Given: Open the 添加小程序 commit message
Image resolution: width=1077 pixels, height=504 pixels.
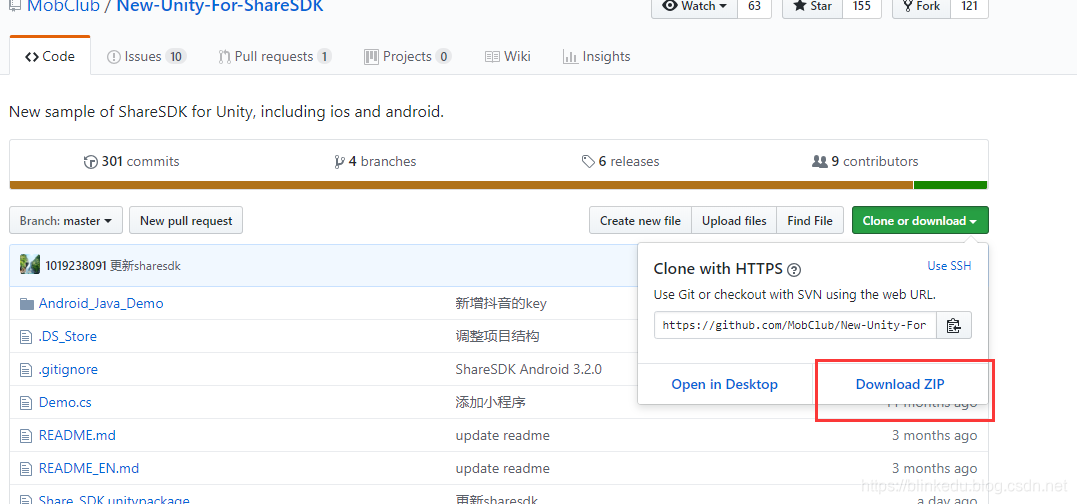Looking at the screenshot, I should tap(490, 402).
